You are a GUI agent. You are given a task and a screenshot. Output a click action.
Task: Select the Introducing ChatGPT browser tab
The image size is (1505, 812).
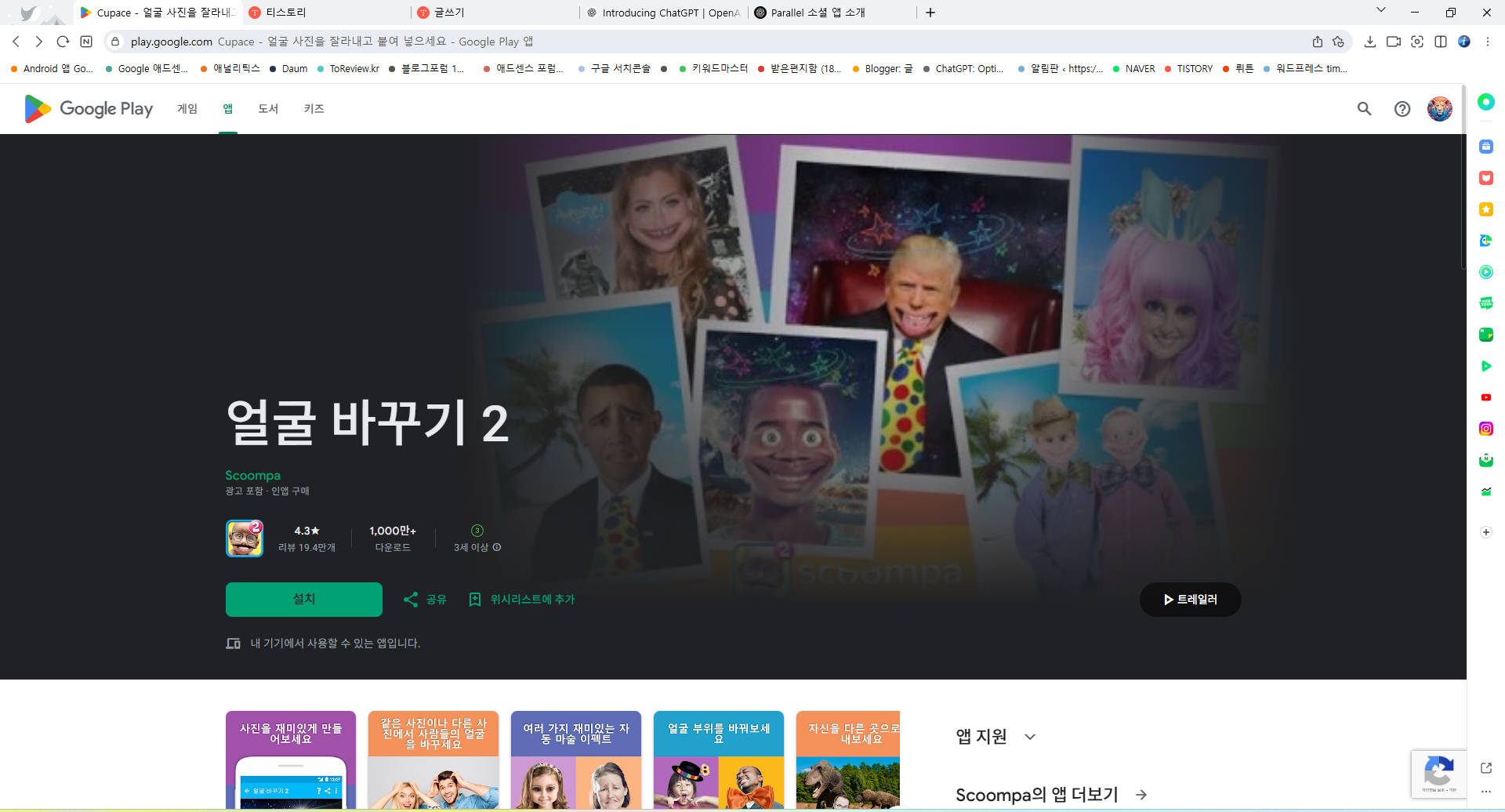pos(662,13)
